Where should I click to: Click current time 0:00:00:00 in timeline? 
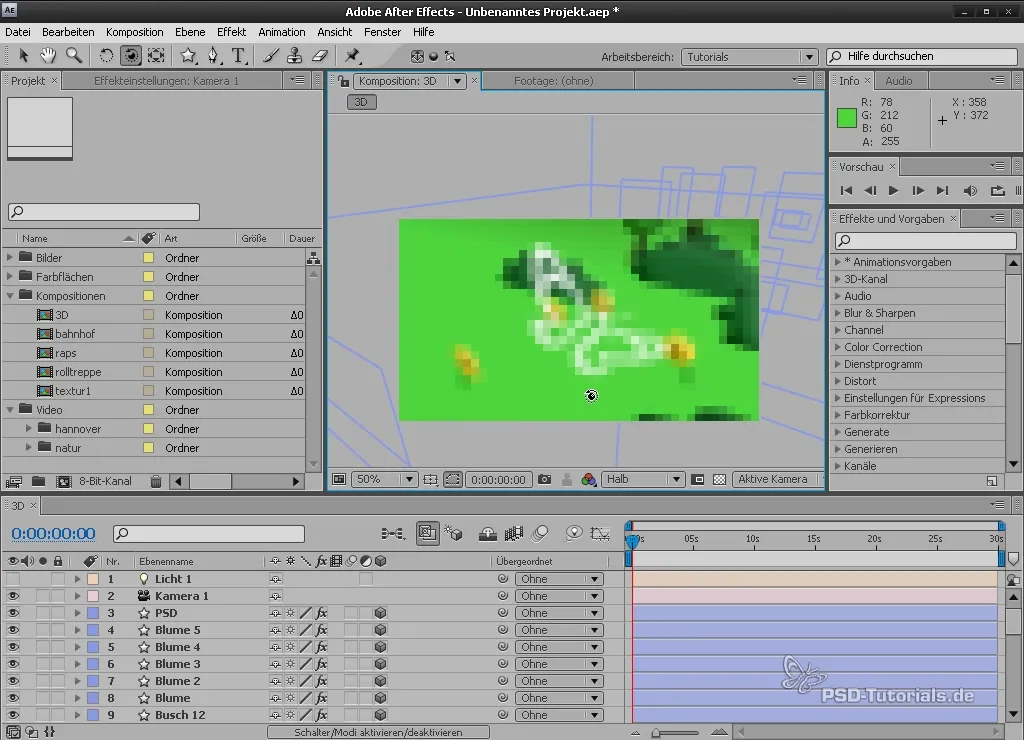[x=54, y=534]
